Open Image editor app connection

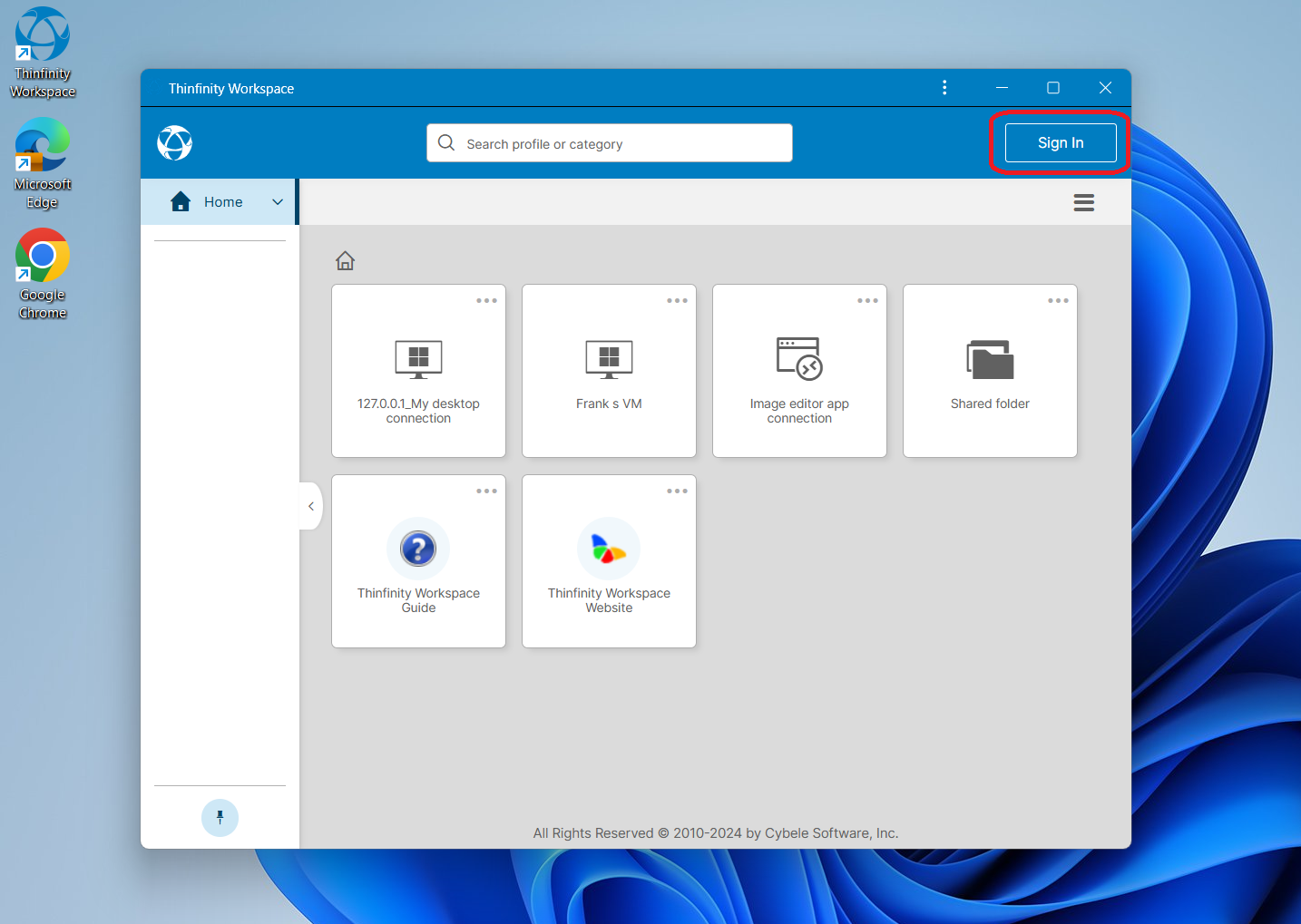[799, 372]
